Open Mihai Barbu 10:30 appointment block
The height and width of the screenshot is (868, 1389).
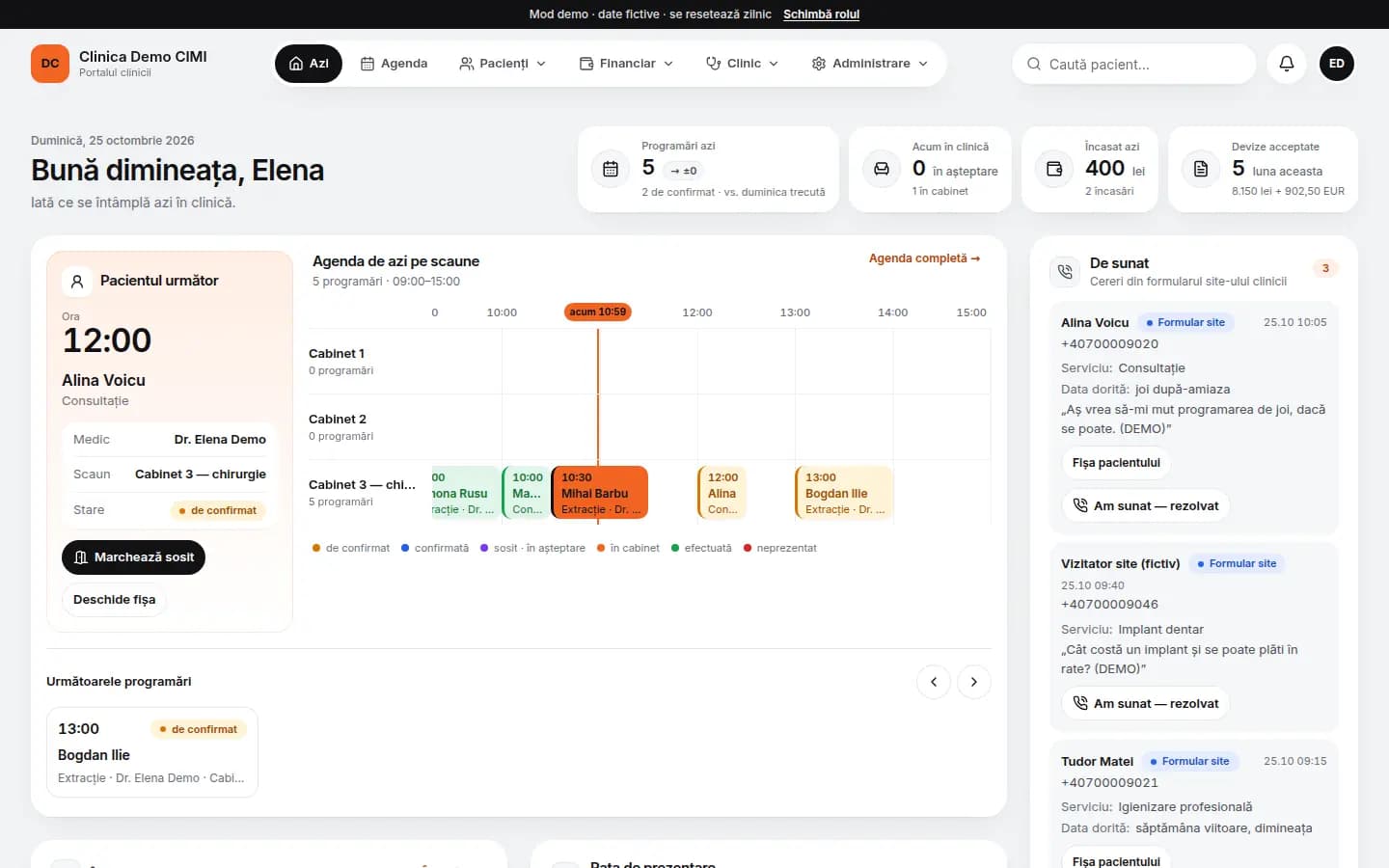599,493
